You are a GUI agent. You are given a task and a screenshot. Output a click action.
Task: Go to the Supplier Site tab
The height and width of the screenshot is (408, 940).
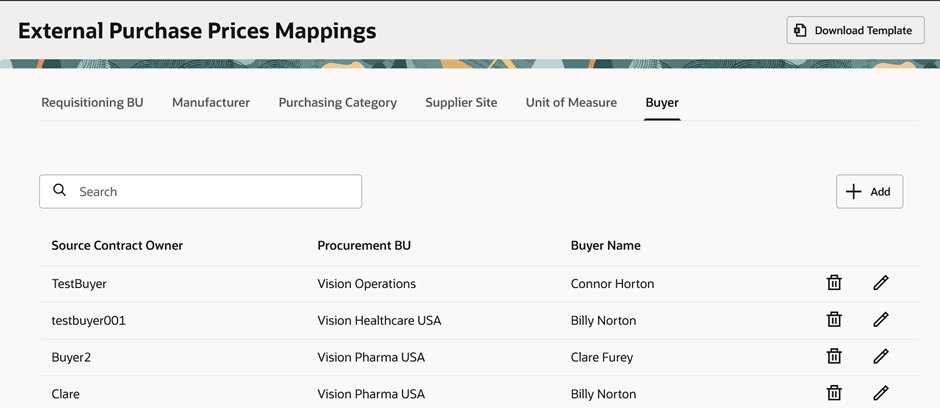pos(461,102)
